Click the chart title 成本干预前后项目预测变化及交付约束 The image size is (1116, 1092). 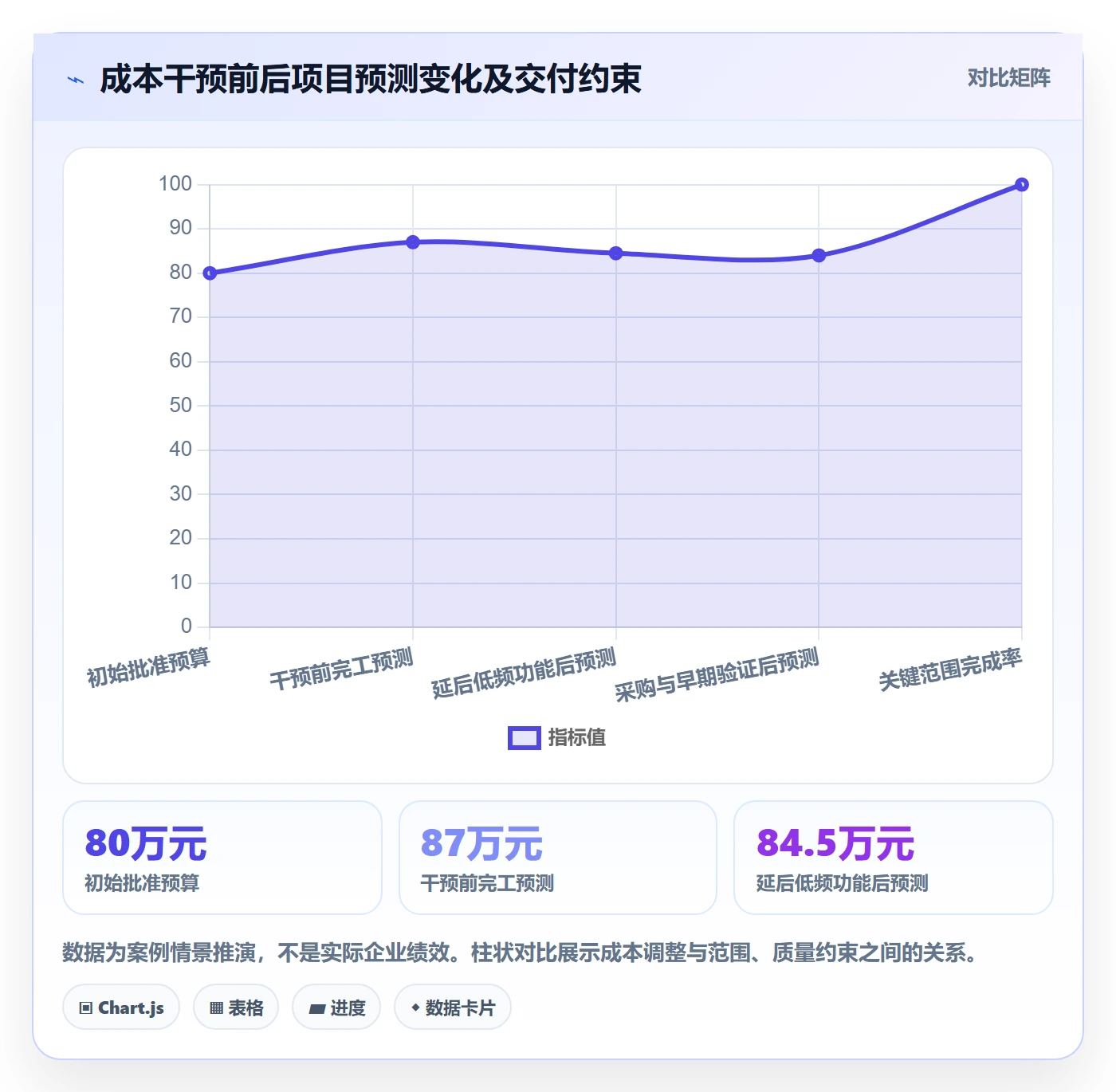371,79
